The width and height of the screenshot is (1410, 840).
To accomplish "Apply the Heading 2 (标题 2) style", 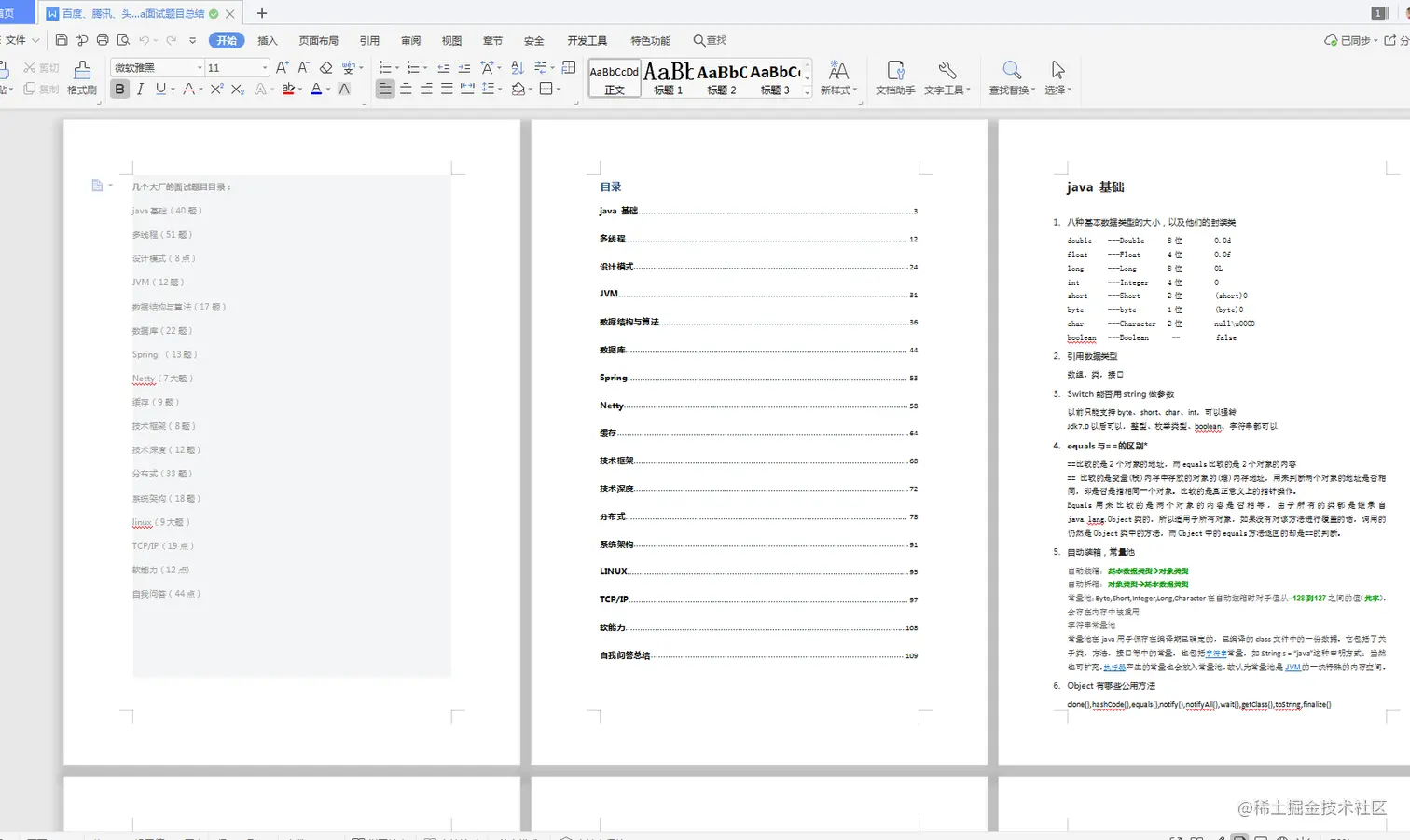I will (x=722, y=77).
